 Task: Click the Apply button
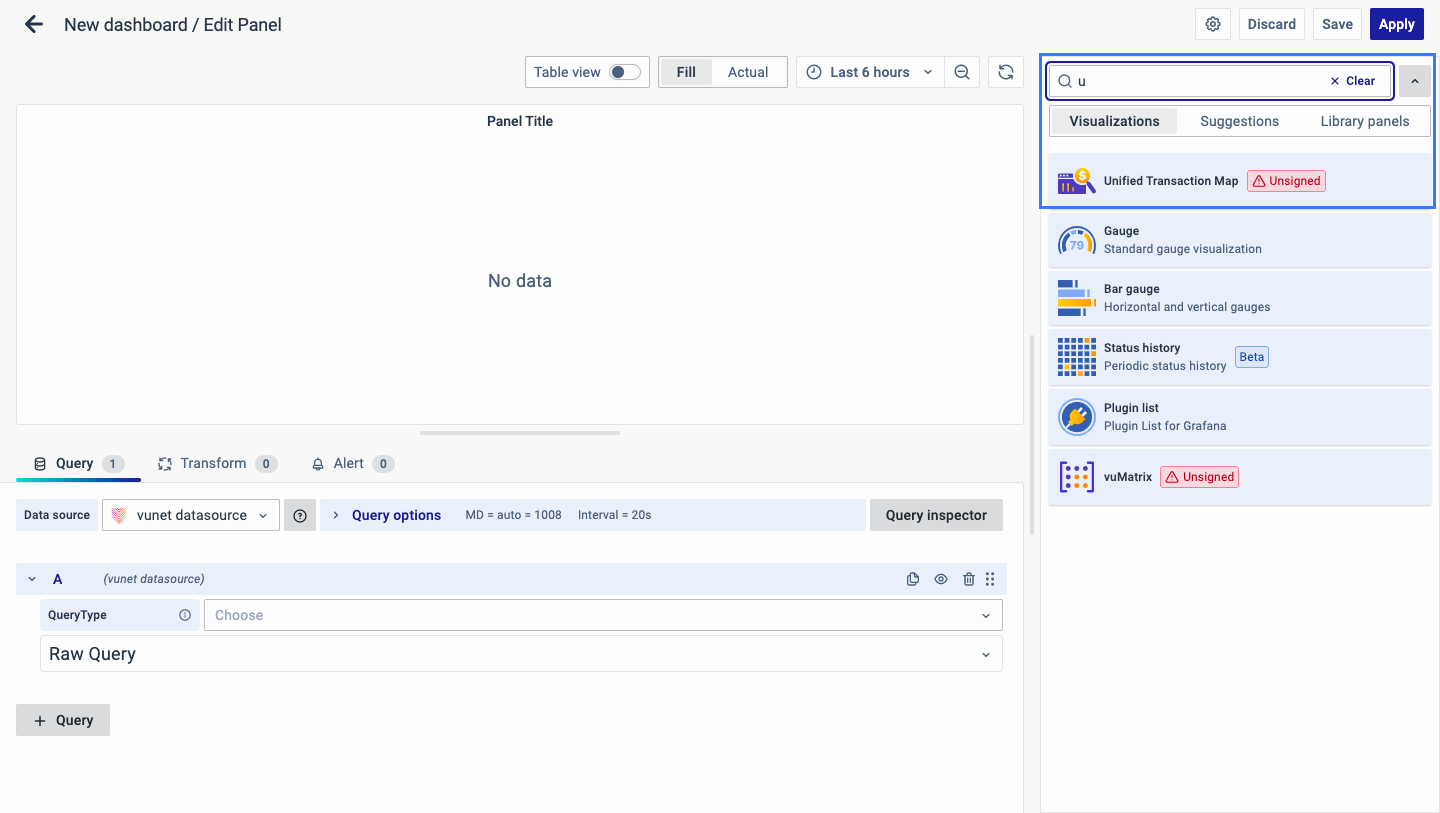[1396, 25]
